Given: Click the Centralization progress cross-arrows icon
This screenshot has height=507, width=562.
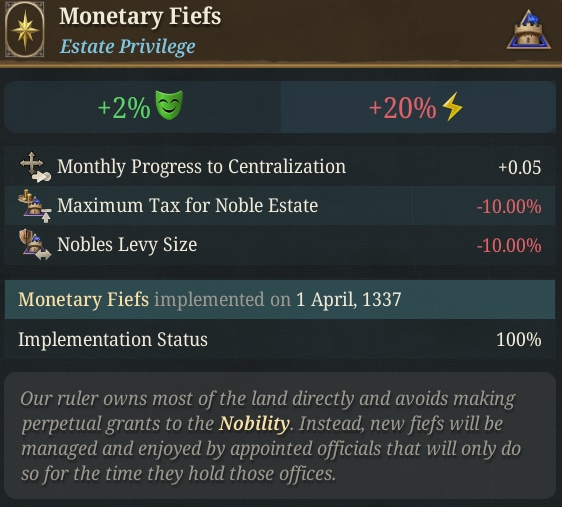Looking at the screenshot, I should click(x=35, y=167).
